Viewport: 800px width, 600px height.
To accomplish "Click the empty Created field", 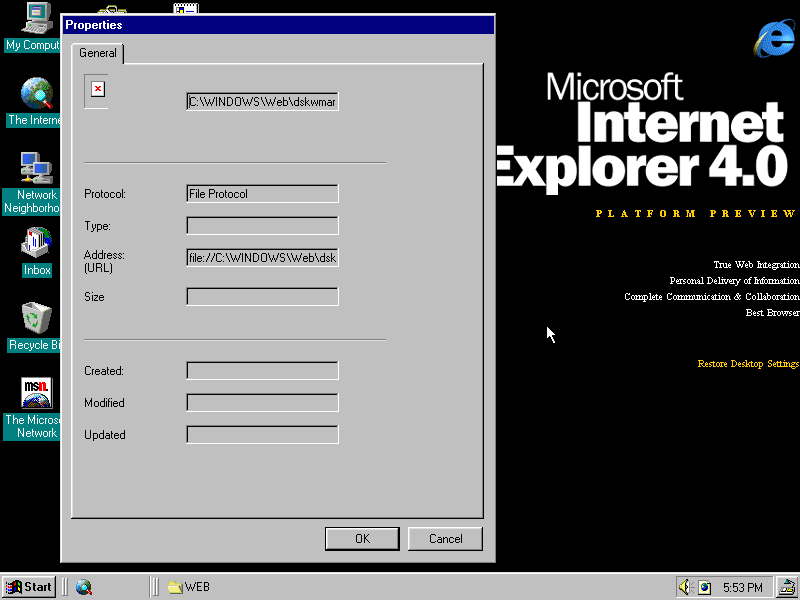I will click(262, 370).
